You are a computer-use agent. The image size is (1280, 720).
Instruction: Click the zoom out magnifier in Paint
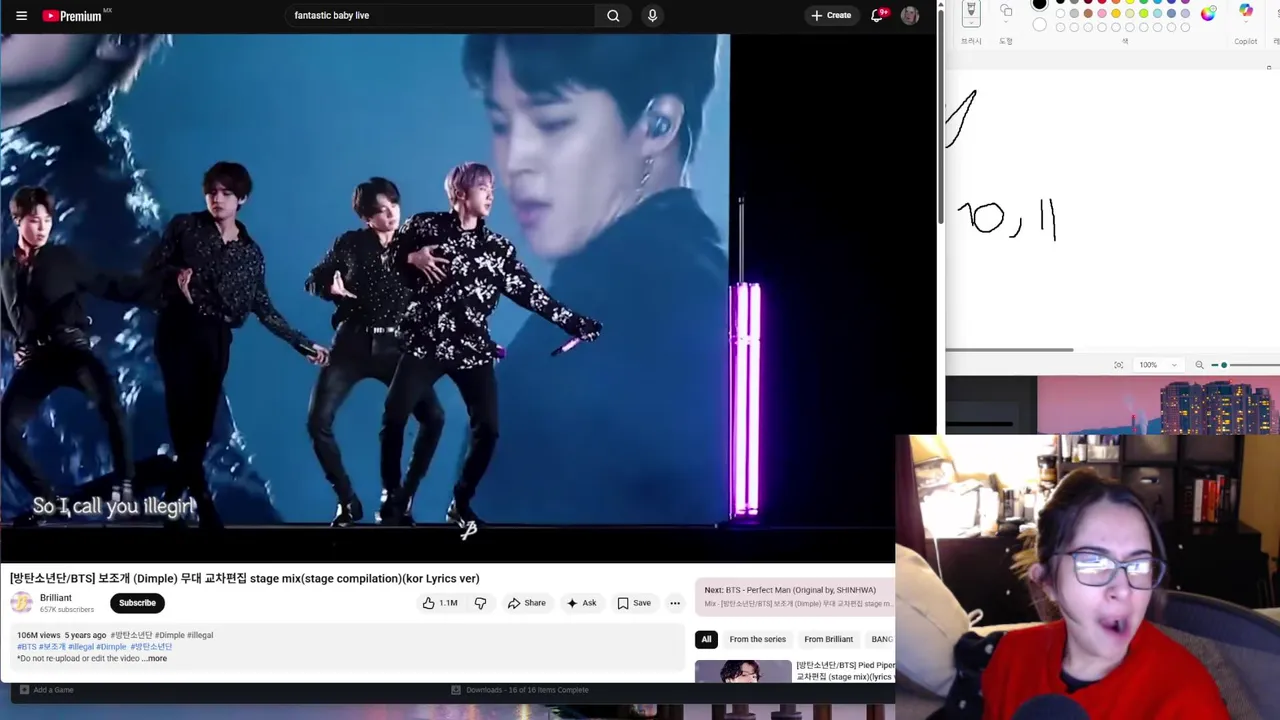coord(1199,365)
